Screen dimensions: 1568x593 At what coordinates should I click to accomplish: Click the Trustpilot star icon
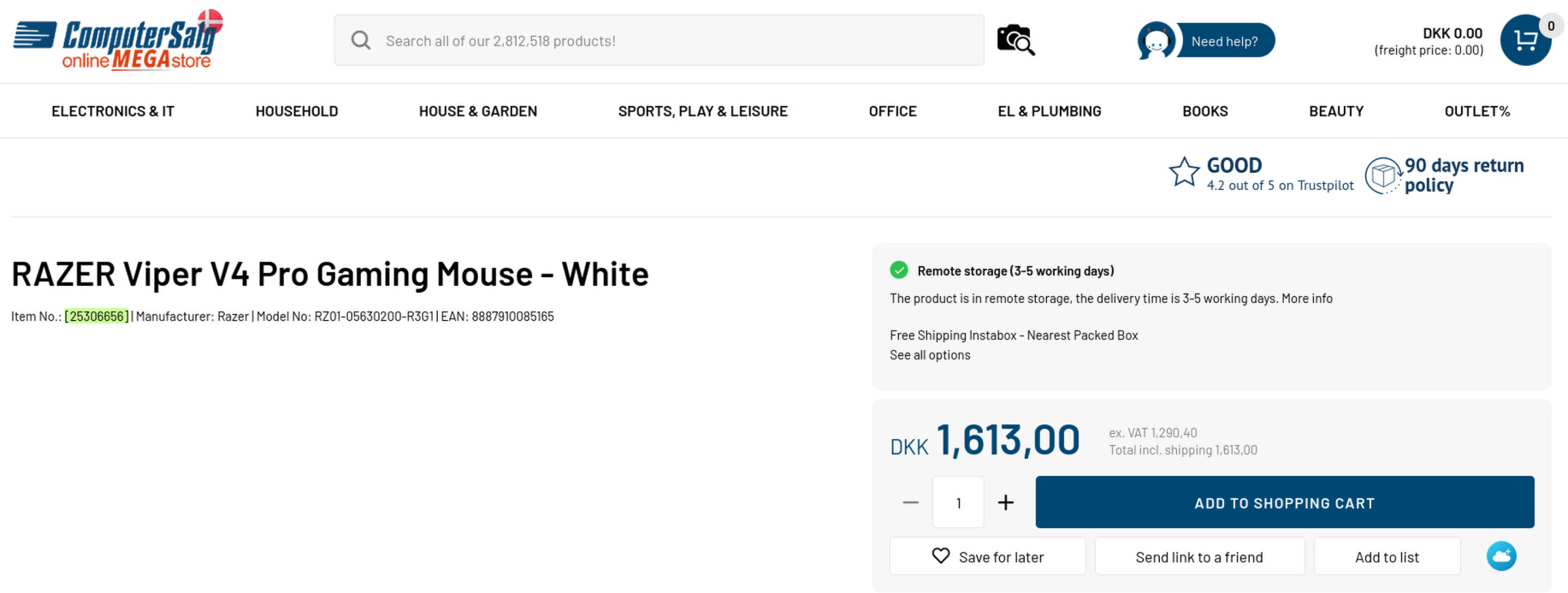pyautogui.click(x=1184, y=173)
